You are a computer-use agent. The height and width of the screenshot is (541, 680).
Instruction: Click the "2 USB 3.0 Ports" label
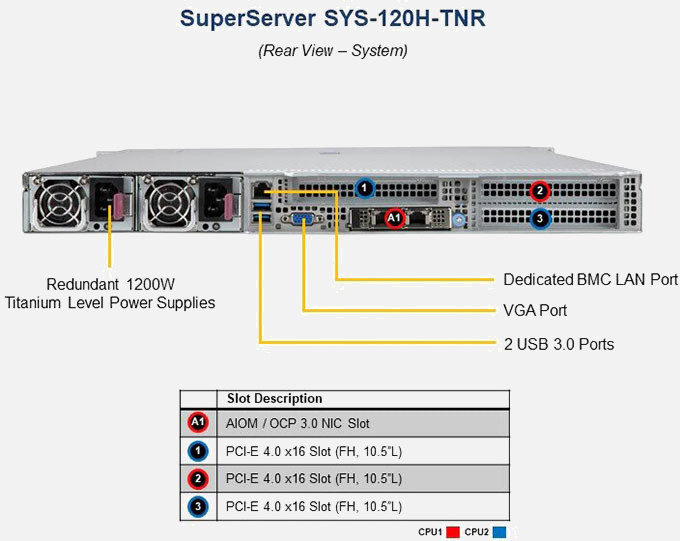point(559,344)
